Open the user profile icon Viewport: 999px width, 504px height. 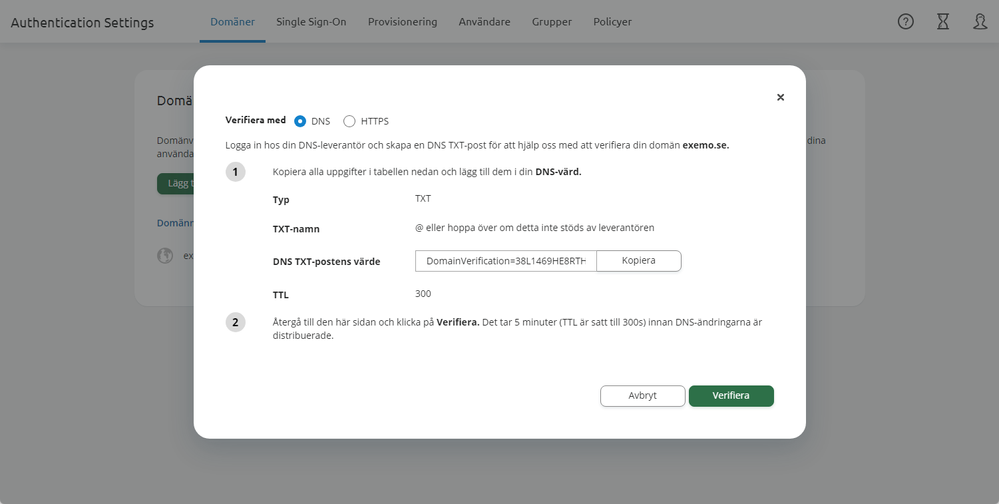[980, 21]
